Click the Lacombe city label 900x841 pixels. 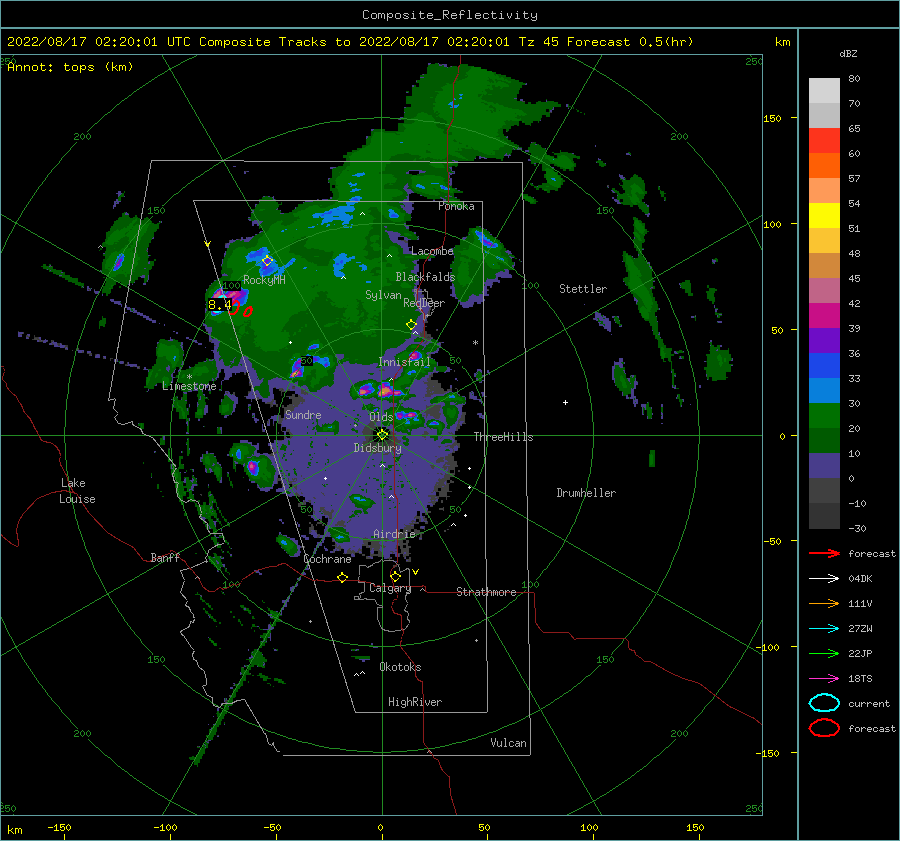tap(432, 251)
